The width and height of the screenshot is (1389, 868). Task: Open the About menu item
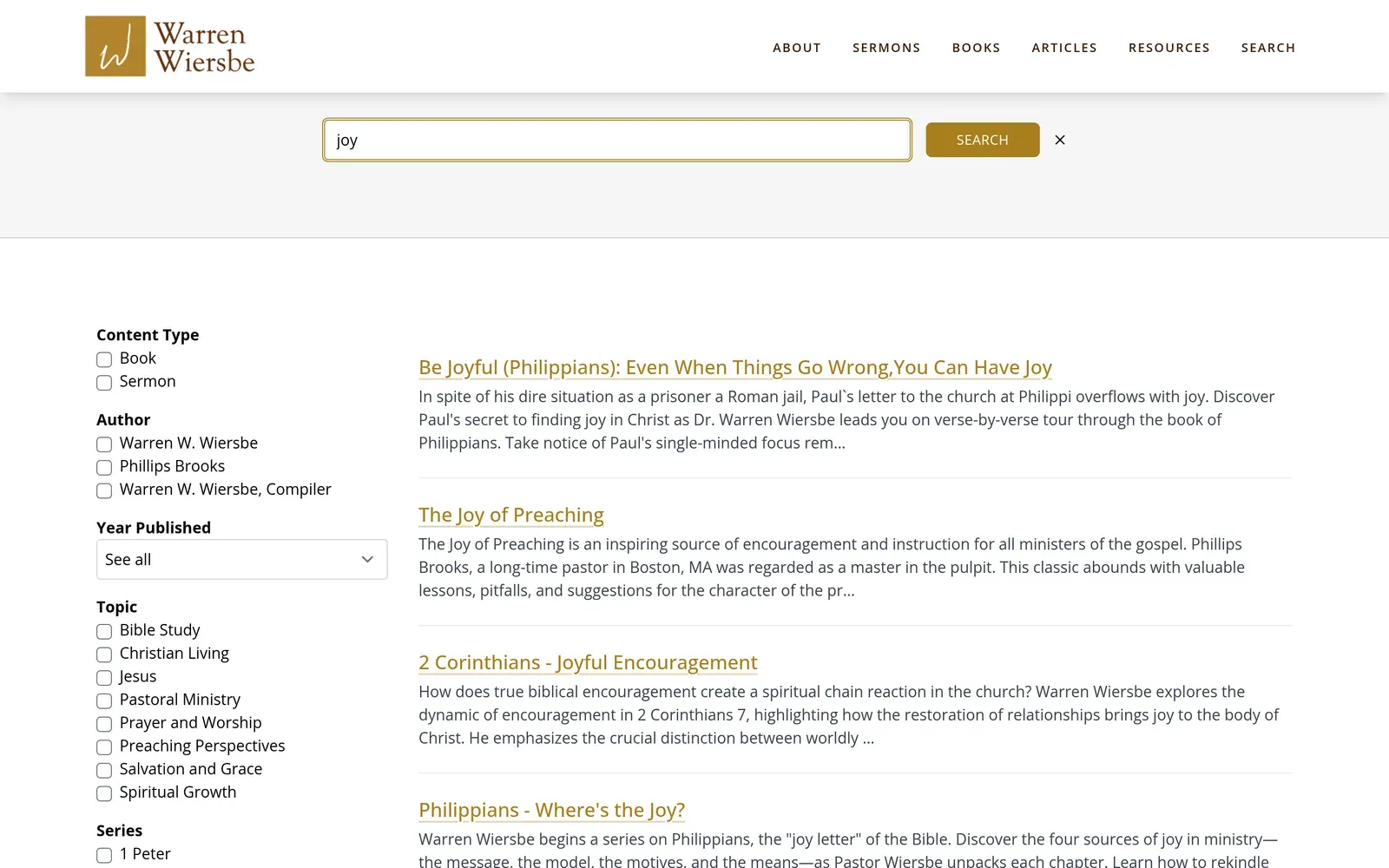(x=797, y=48)
